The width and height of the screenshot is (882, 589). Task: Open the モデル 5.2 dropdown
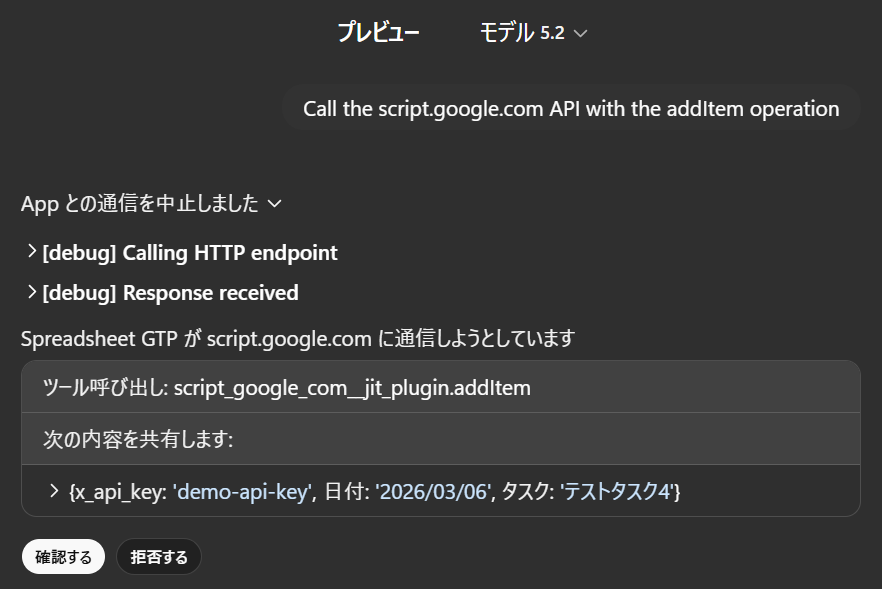pyautogui.click(x=531, y=32)
